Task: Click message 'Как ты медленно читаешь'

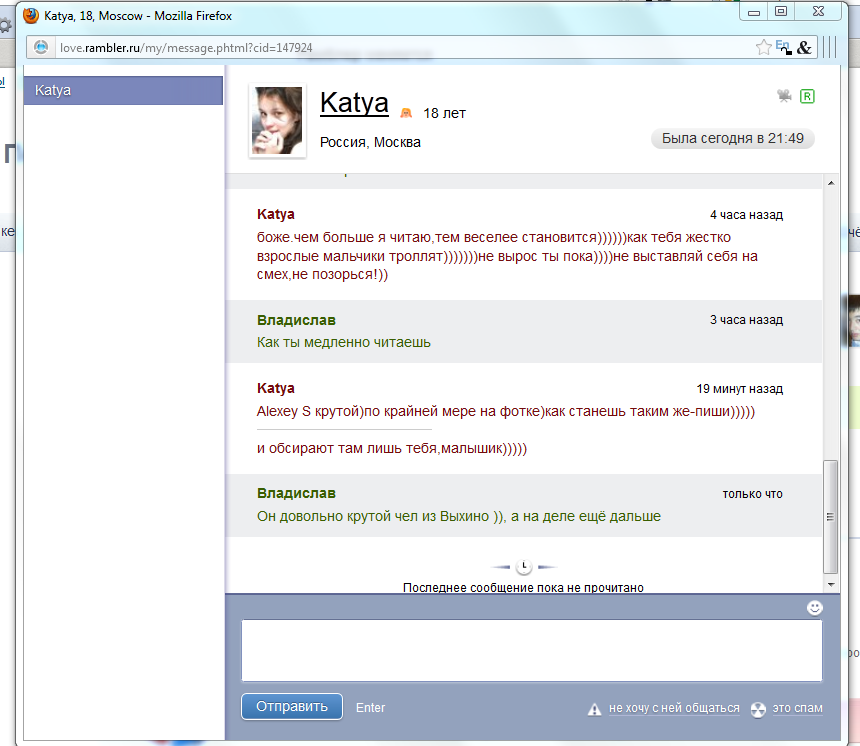Action: click(x=344, y=342)
